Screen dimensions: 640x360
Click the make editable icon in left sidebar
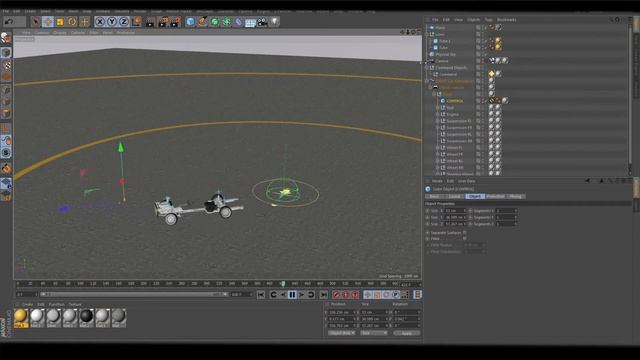tap(6, 38)
